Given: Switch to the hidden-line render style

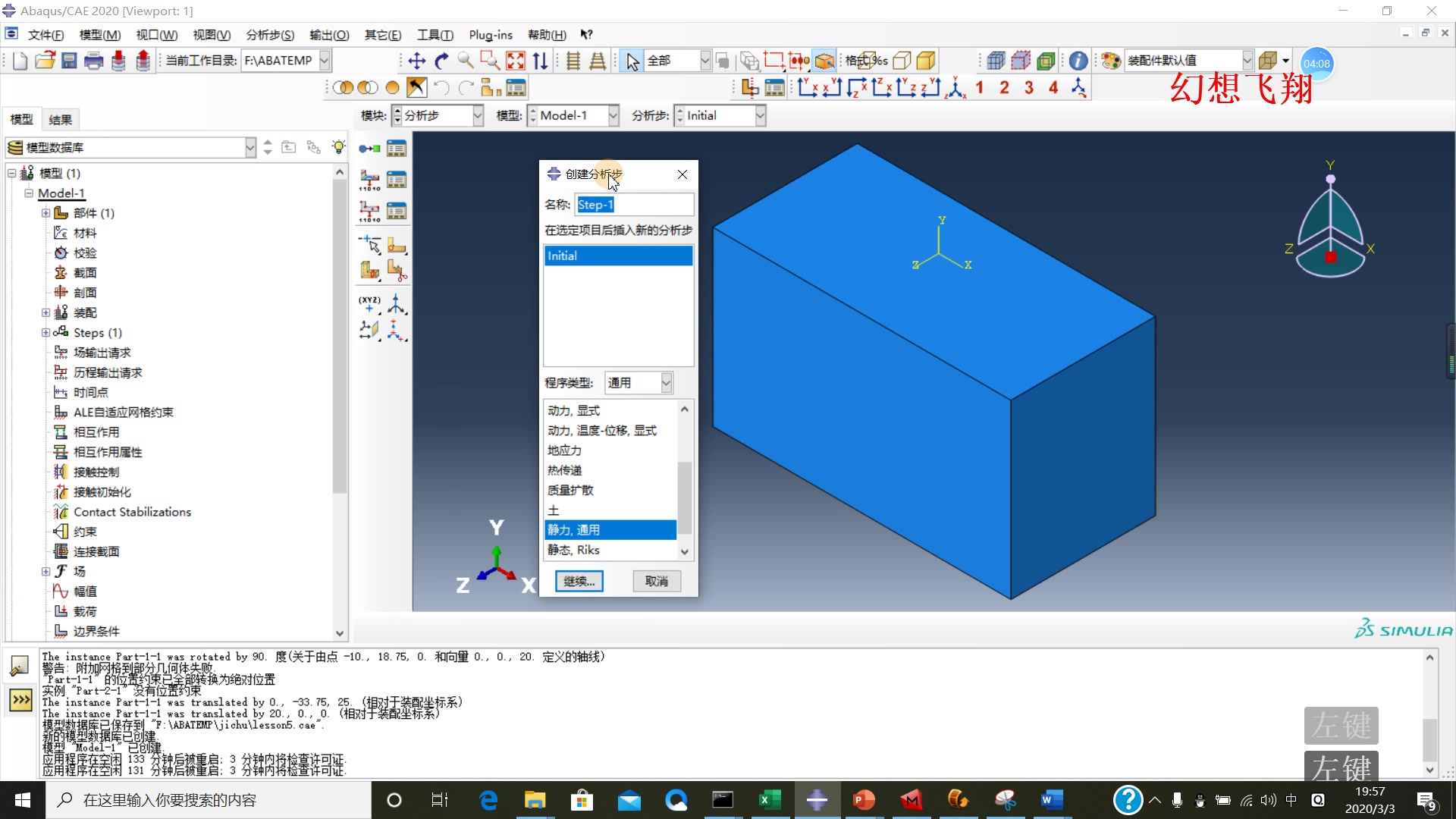Looking at the screenshot, I should click(x=902, y=61).
